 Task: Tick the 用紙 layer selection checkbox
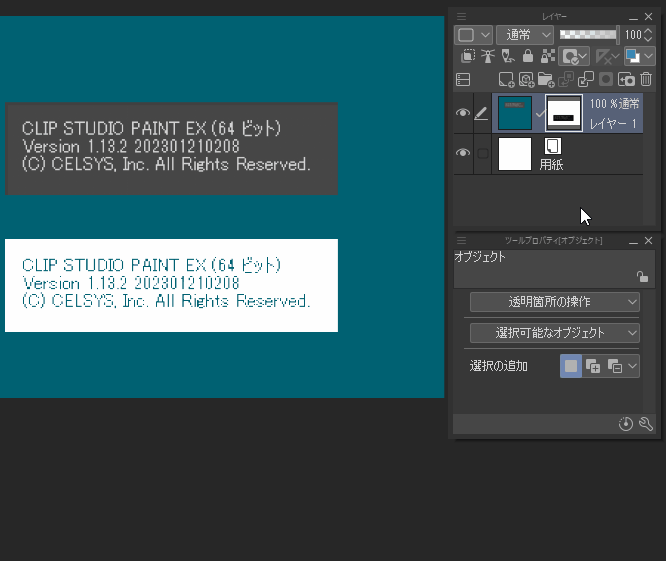[483, 153]
